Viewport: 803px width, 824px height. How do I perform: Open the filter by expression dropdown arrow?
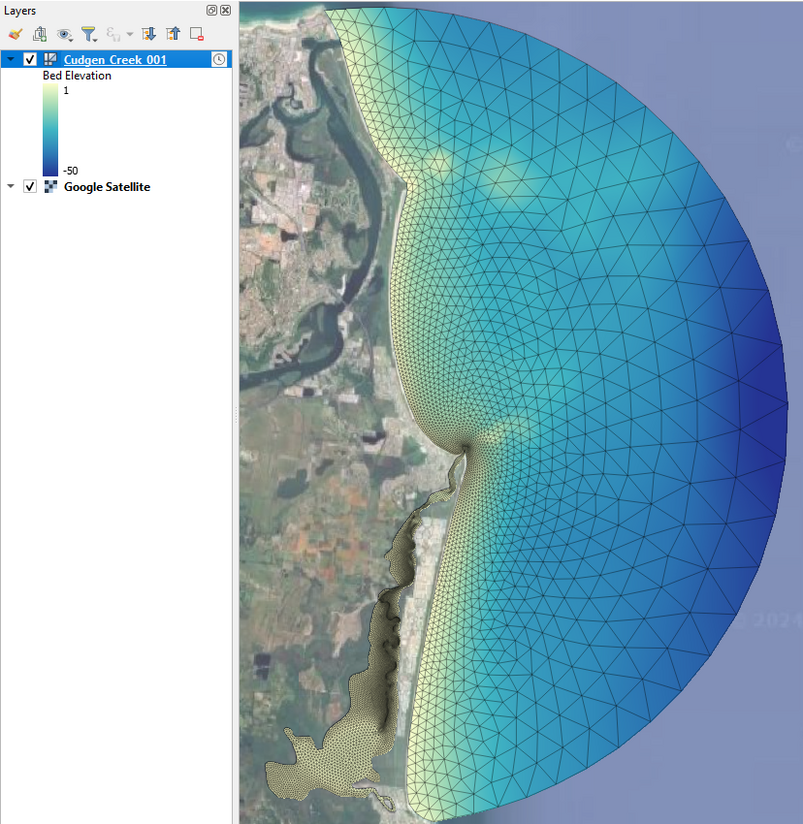coord(130,35)
